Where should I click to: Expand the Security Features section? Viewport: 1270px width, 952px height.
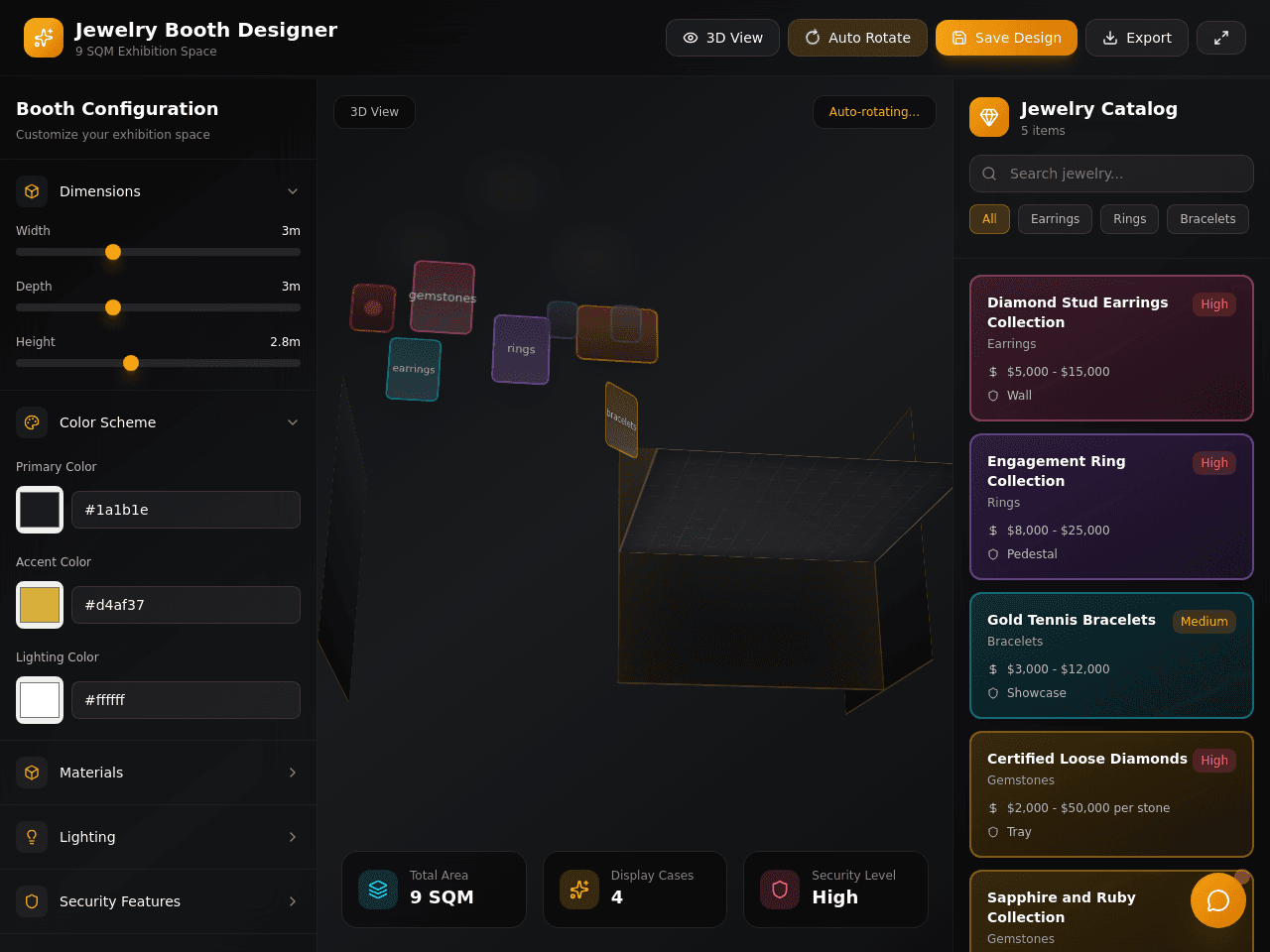[x=159, y=901]
